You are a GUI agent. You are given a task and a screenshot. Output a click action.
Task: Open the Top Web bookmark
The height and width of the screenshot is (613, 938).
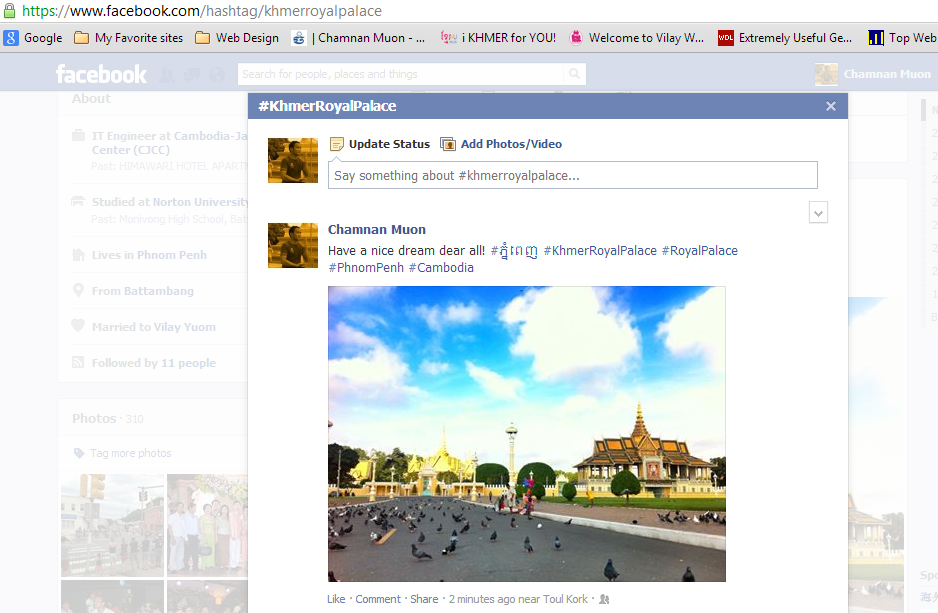coord(902,38)
